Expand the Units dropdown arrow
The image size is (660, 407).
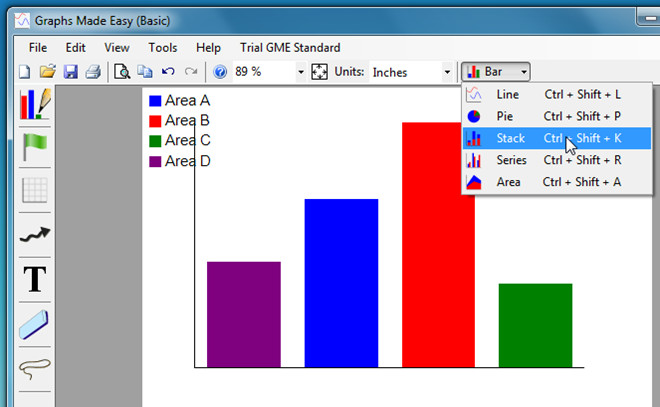447,72
